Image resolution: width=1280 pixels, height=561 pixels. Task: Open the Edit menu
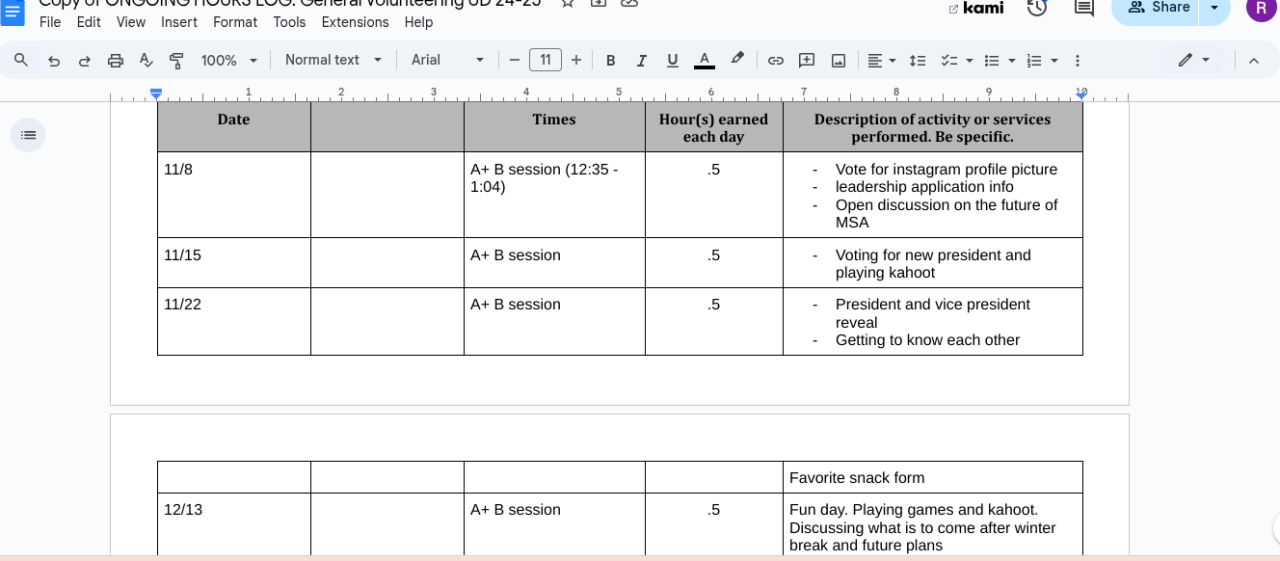point(89,22)
